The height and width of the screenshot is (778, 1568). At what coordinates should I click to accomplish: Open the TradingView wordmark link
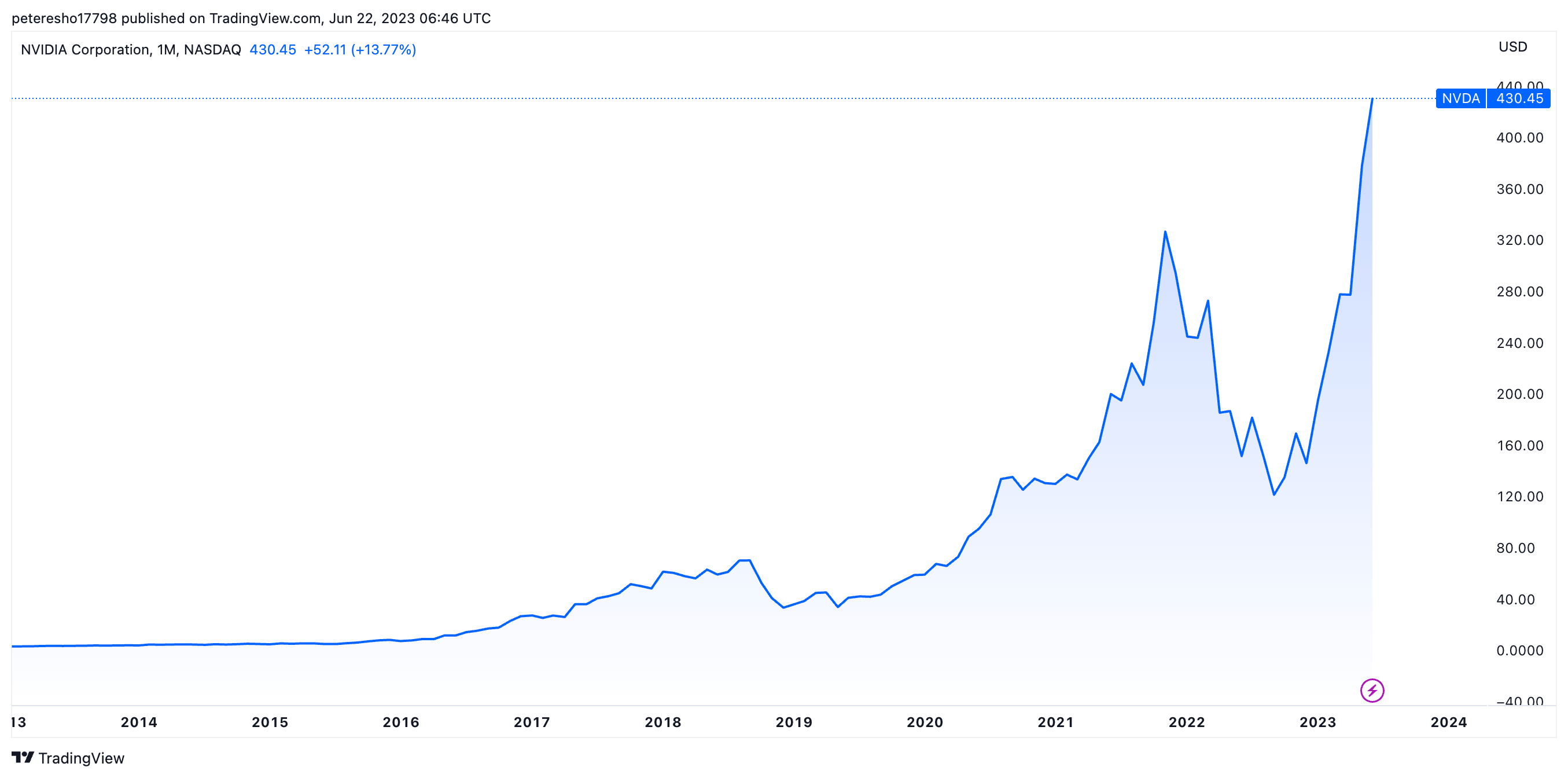click(x=81, y=758)
